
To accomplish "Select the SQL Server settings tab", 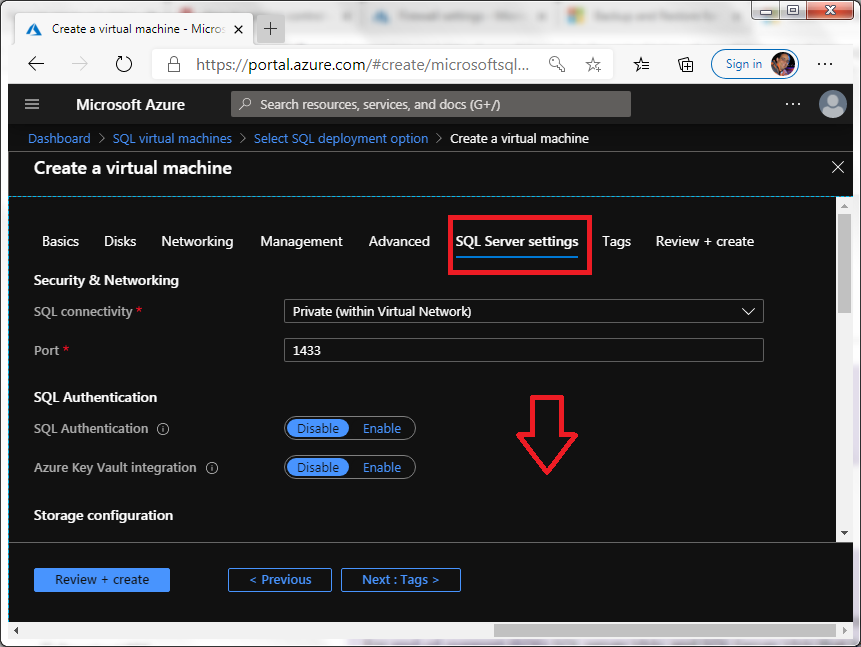I will pos(517,242).
